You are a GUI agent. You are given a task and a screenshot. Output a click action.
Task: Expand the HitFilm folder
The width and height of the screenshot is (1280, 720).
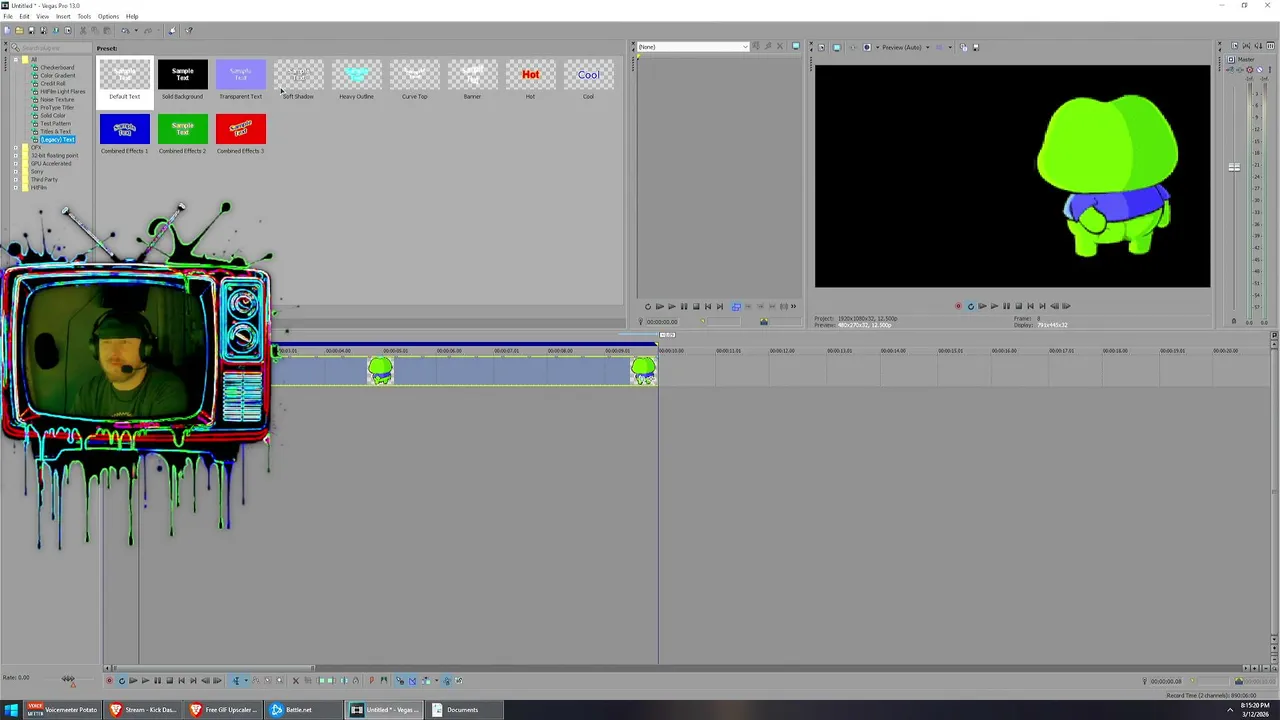[15, 188]
